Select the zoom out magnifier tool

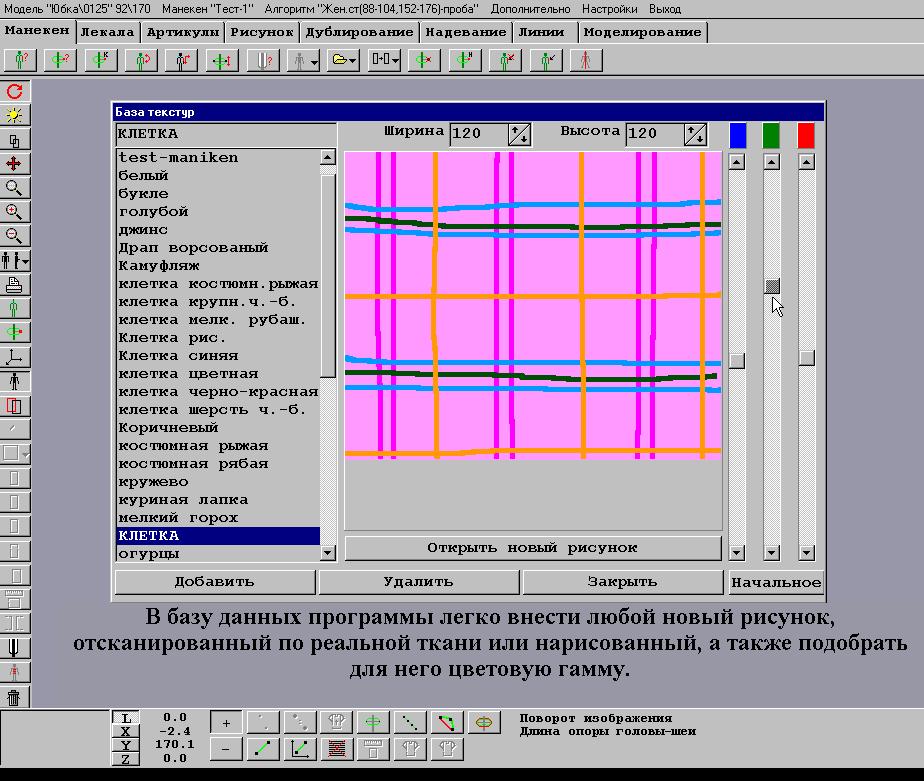point(14,236)
